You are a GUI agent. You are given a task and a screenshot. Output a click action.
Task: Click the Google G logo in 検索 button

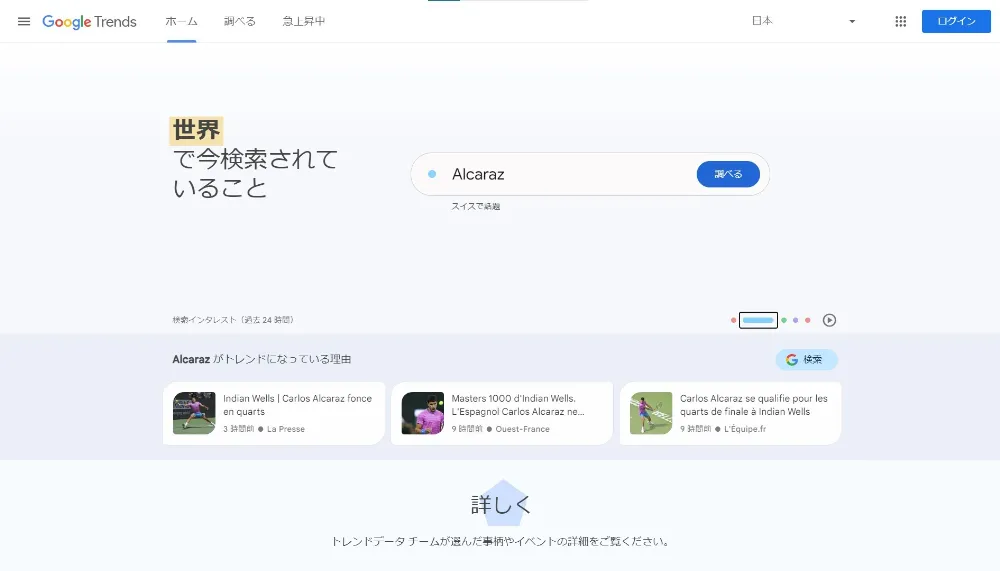[791, 360]
